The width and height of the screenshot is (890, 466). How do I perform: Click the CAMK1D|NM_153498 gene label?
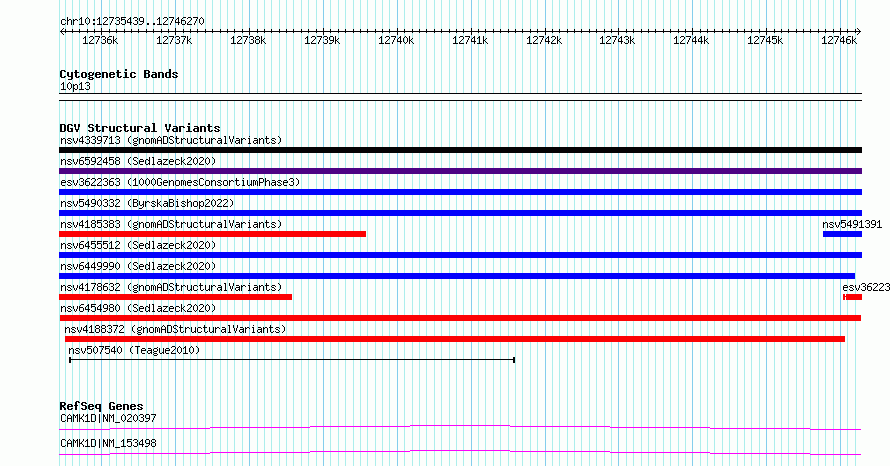[x=108, y=443]
